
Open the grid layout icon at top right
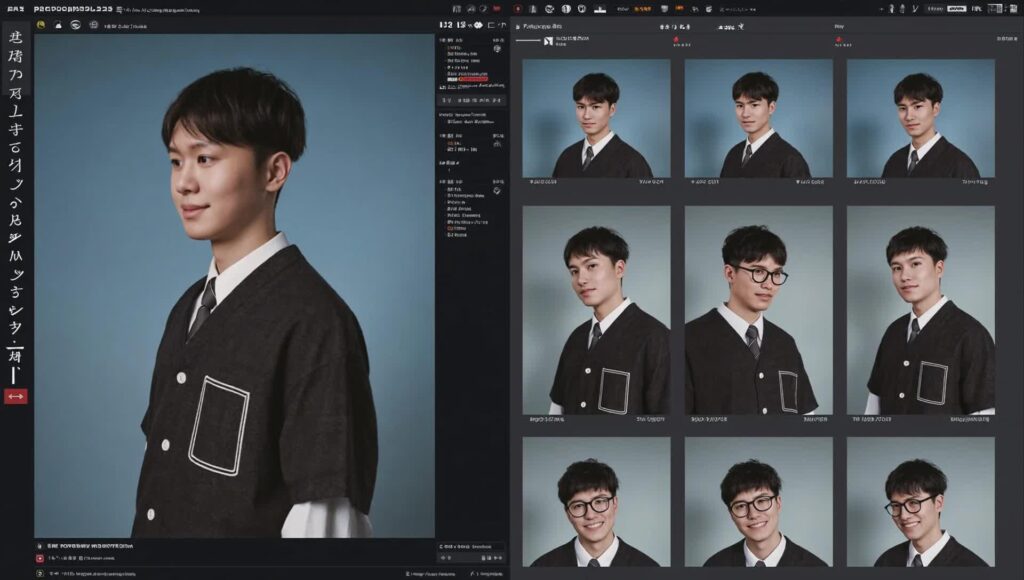pyautogui.click(x=995, y=8)
